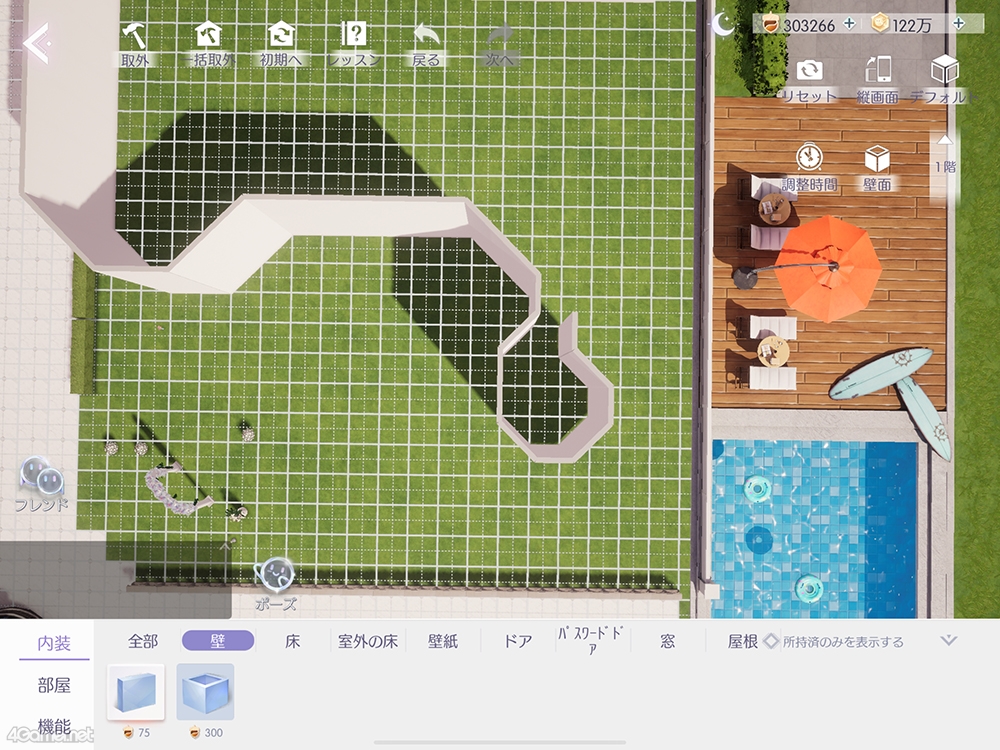The width and height of the screenshot is (1000, 750).
Task: Switch to the 床 category tab
Action: coord(293,641)
